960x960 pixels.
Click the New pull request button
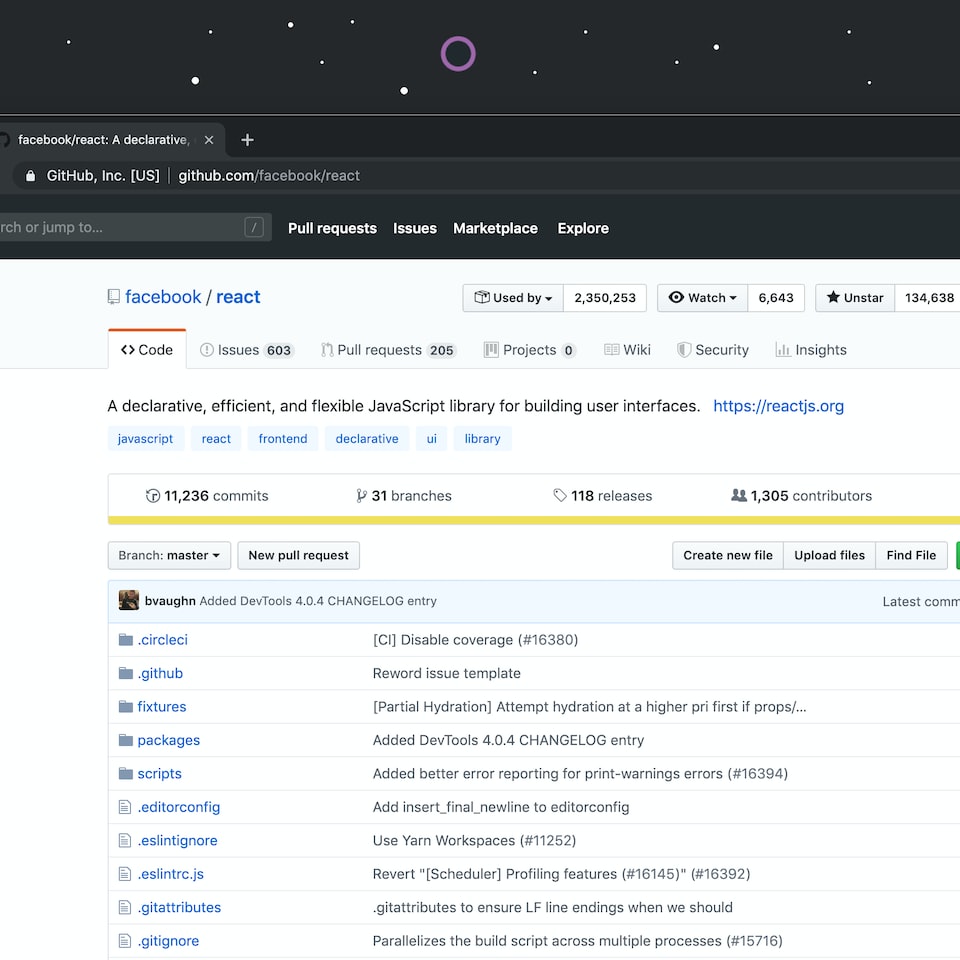coord(298,556)
